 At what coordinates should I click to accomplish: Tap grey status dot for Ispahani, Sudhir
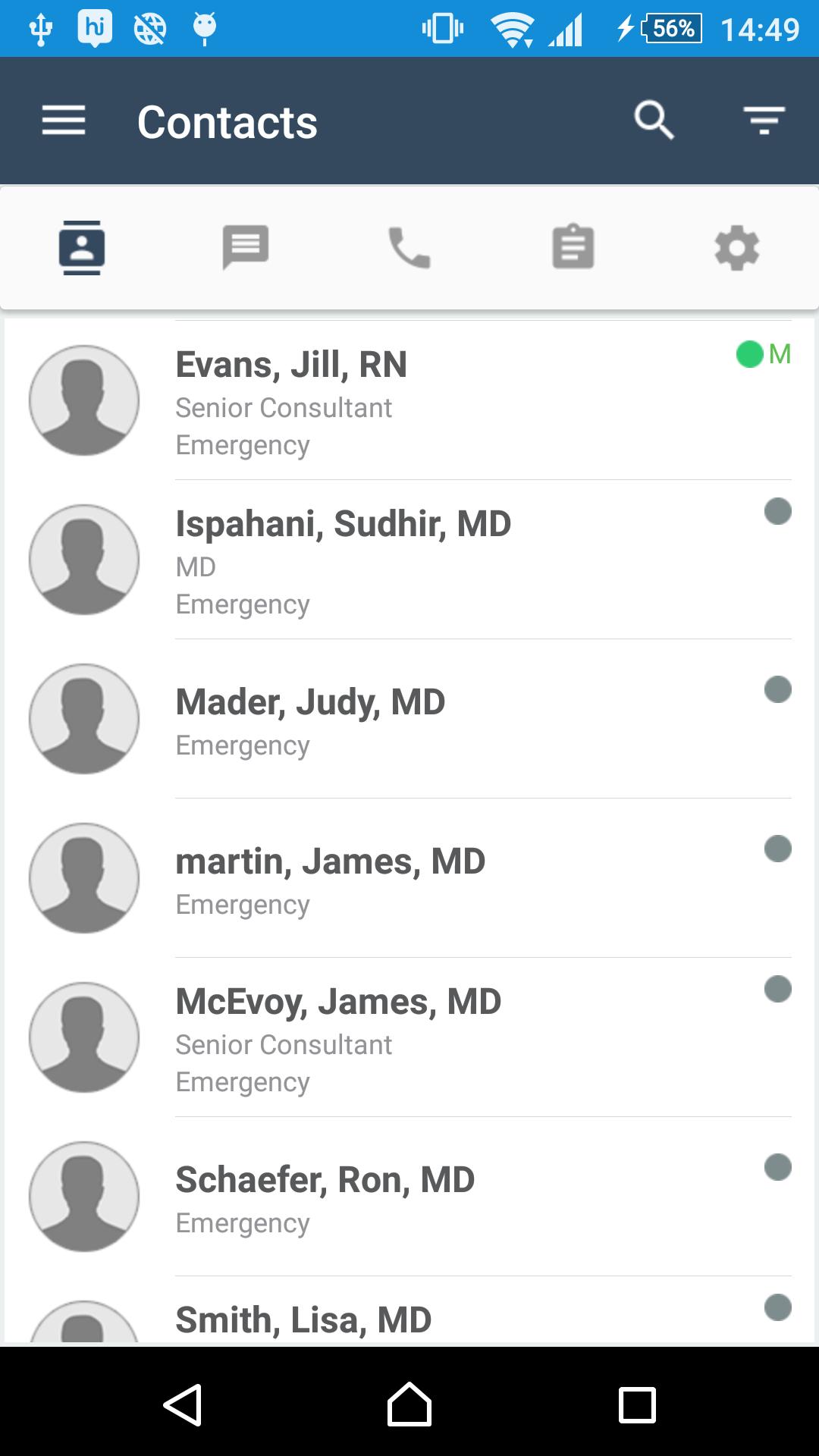[x=778, y=512]
